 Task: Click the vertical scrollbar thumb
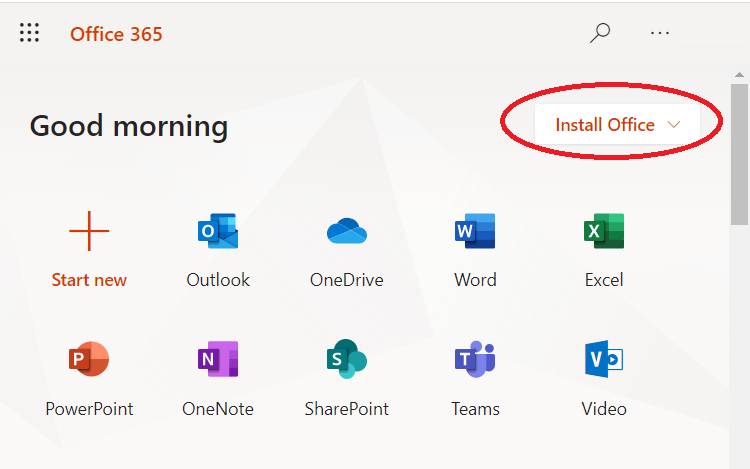(739, 154)
